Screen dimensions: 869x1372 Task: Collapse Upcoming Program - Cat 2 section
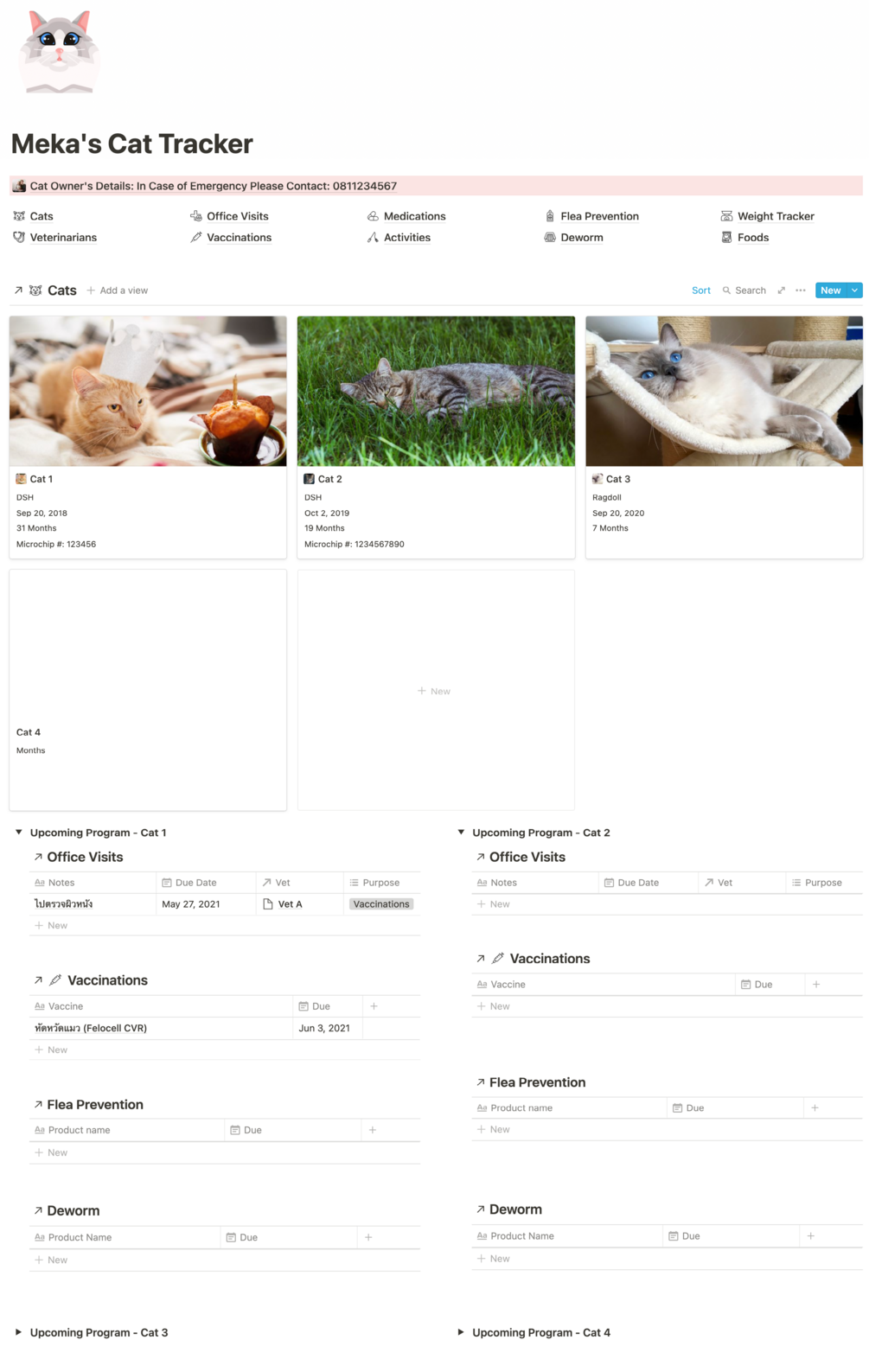pyautogui.click(x=461, y=833)
